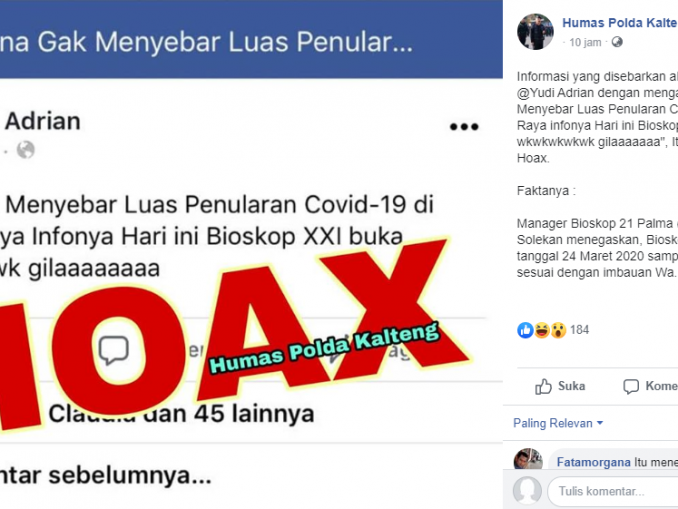Screen dimensions: 678x509
Task: Click the speech bubble comment icon in the image
Action: pos(114,350)
